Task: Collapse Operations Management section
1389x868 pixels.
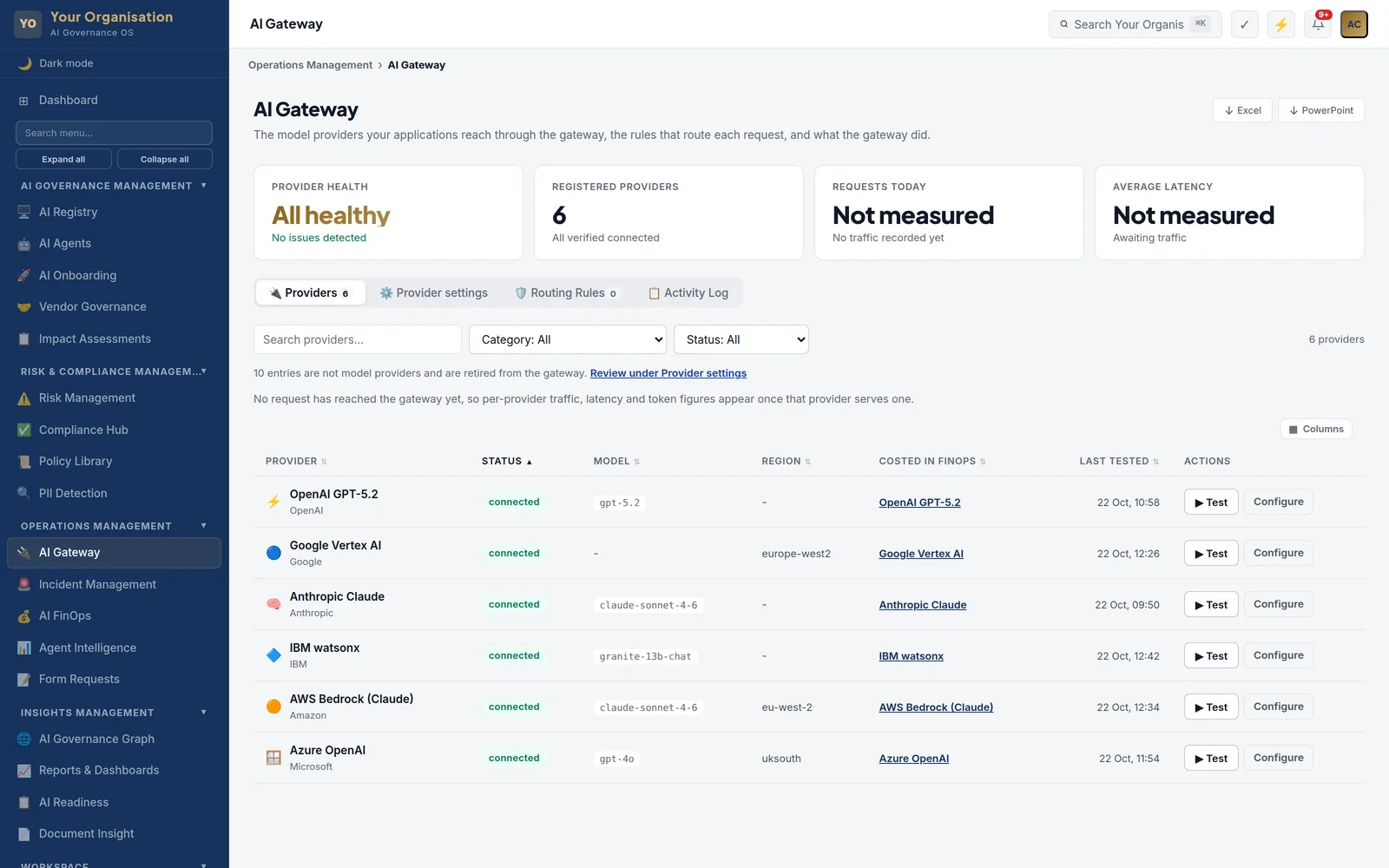Action: click(x=115, y=526)
